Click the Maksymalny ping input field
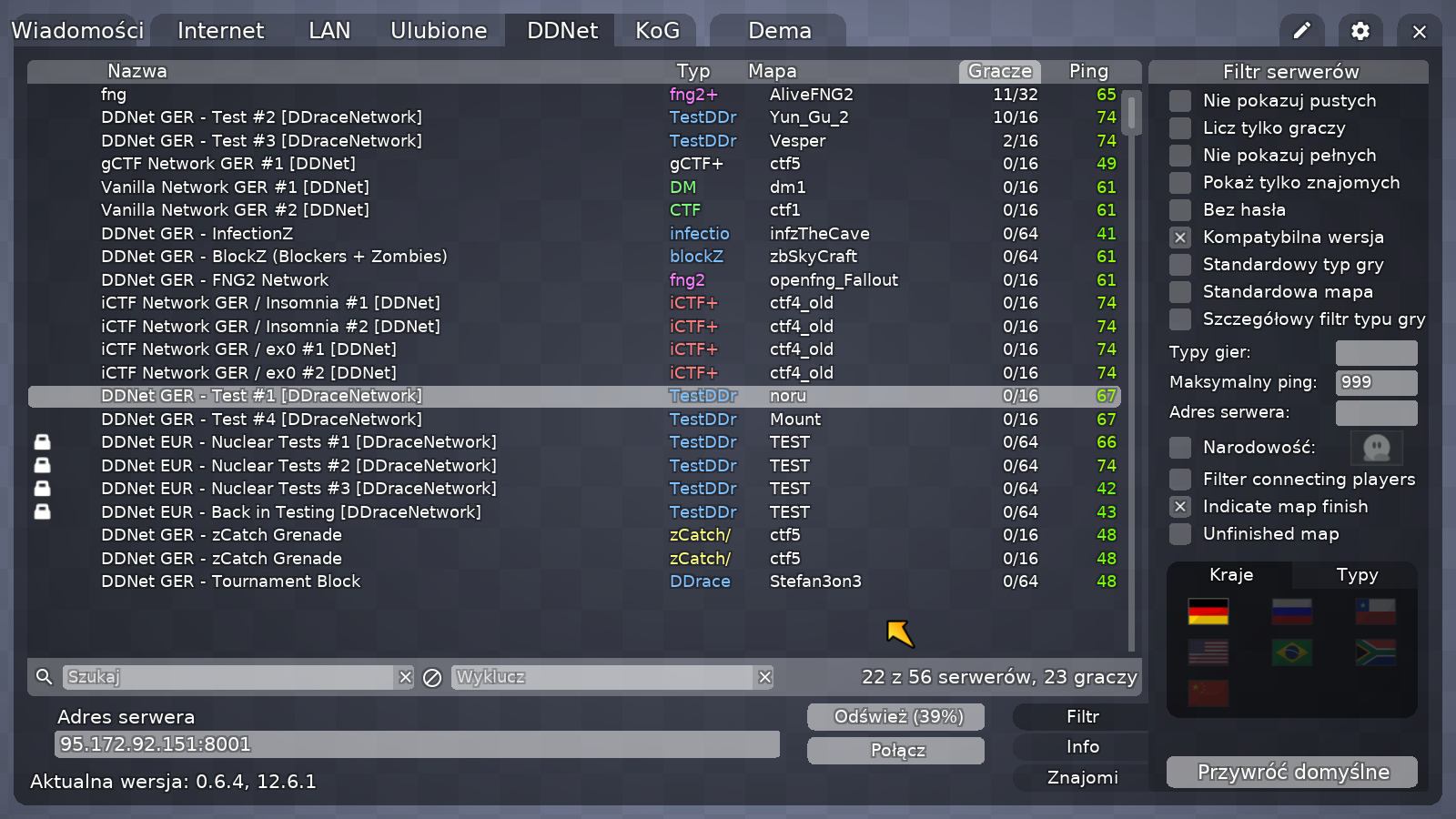Viewport: 1456px width, 819px height. [x=1376, y=382]
